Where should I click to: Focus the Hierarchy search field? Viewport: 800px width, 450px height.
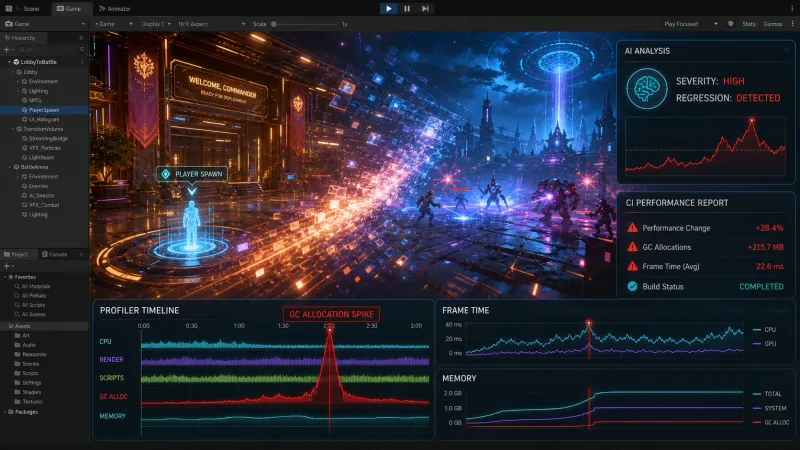(x=51, y=49)
